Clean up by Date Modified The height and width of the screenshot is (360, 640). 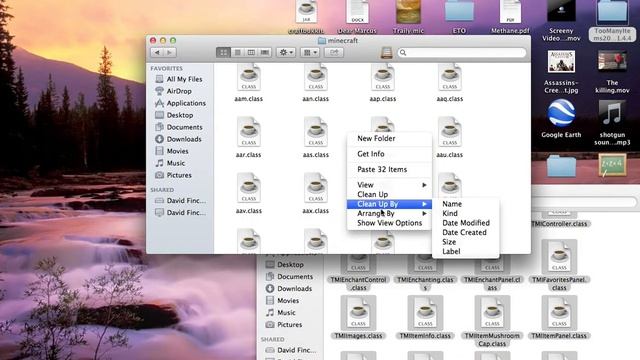point(466,223)
